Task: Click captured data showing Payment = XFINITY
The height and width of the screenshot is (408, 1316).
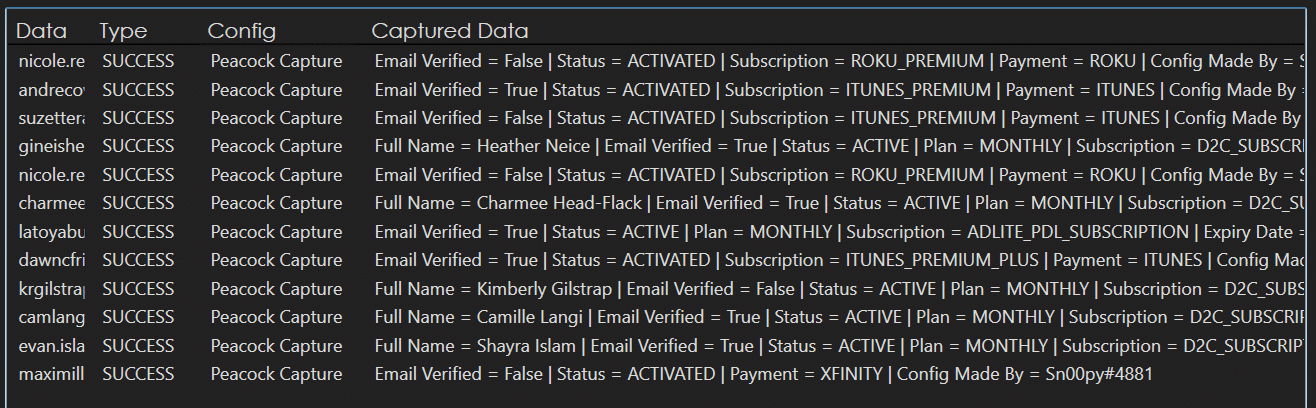Action: coord(770,375)
